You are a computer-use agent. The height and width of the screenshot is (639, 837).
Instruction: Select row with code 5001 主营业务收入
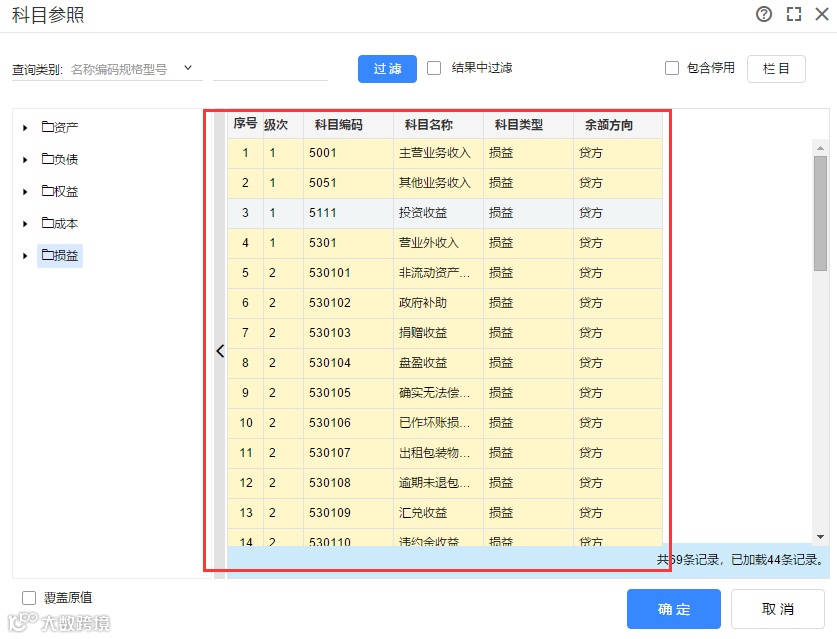(445, 153)
